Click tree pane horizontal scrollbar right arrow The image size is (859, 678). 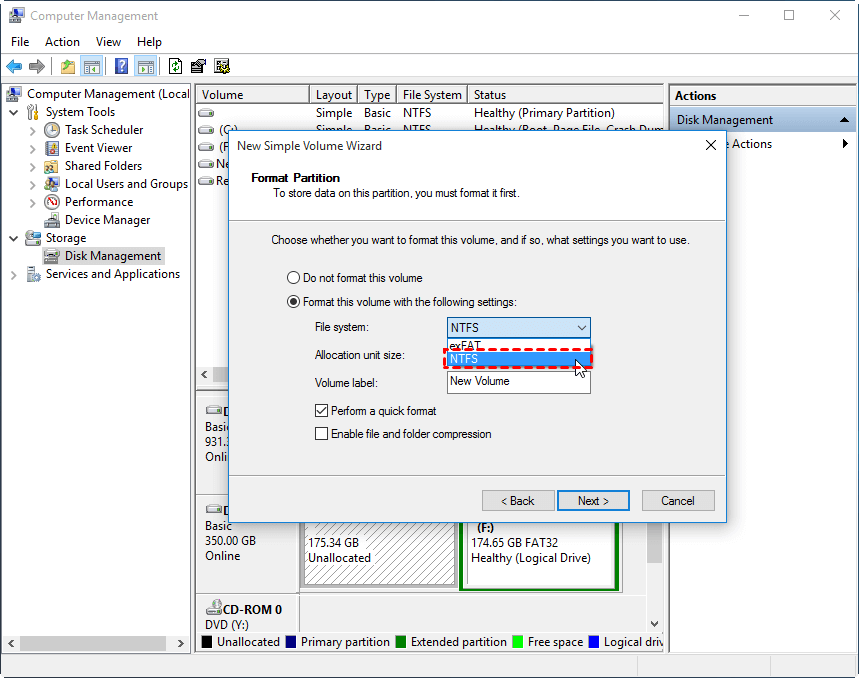181,643
